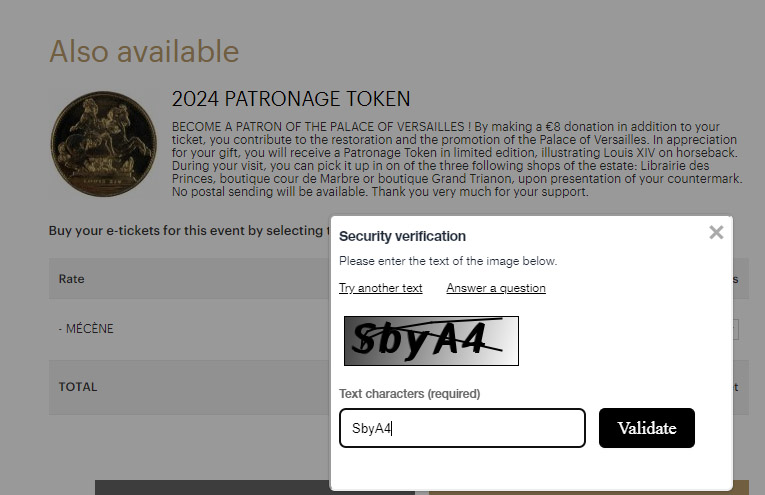Click the Patronage Token coin image

click(103, 144)
